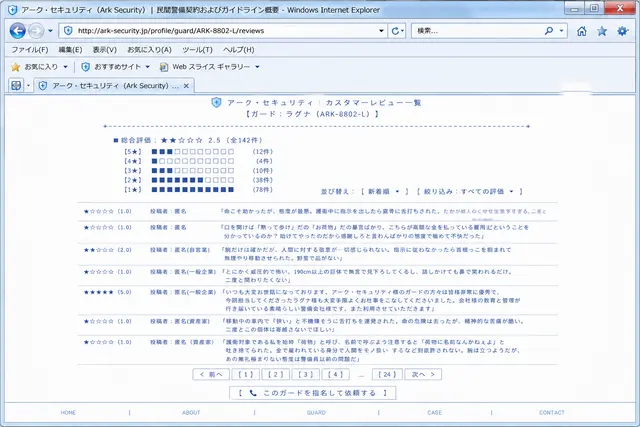
Task: Go to home page icon
Action: 582,31
